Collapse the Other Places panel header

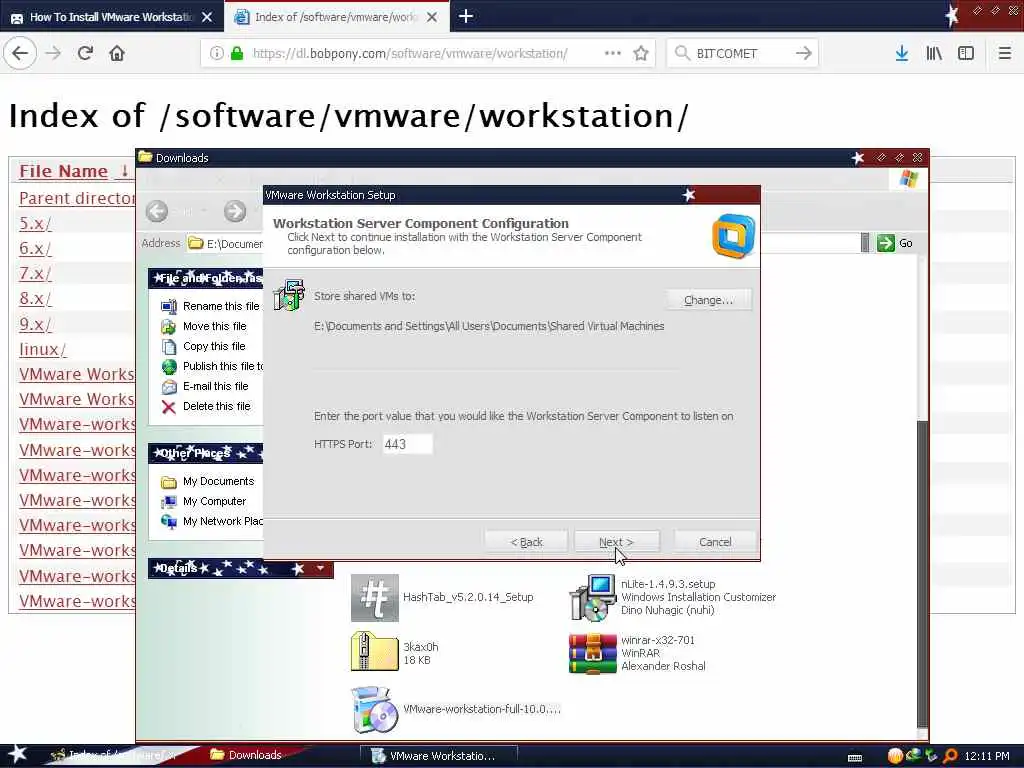[x=206, y=453]
